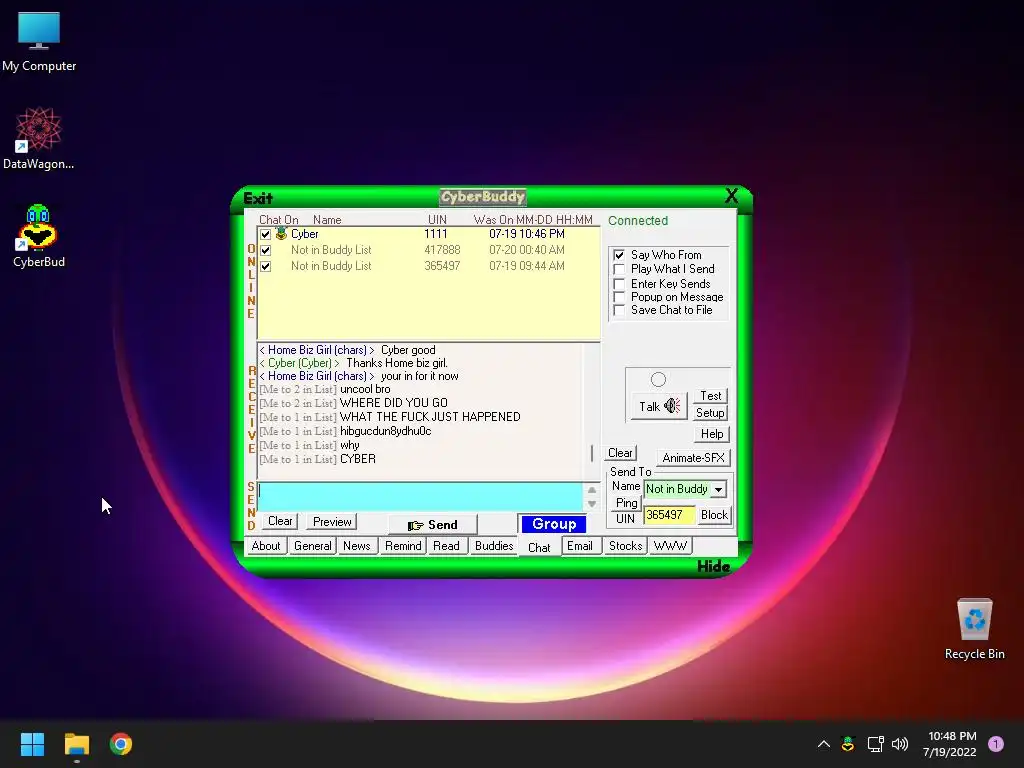
Task: Click the received chat scrollbar thumb
Action: tap(592, 453)
